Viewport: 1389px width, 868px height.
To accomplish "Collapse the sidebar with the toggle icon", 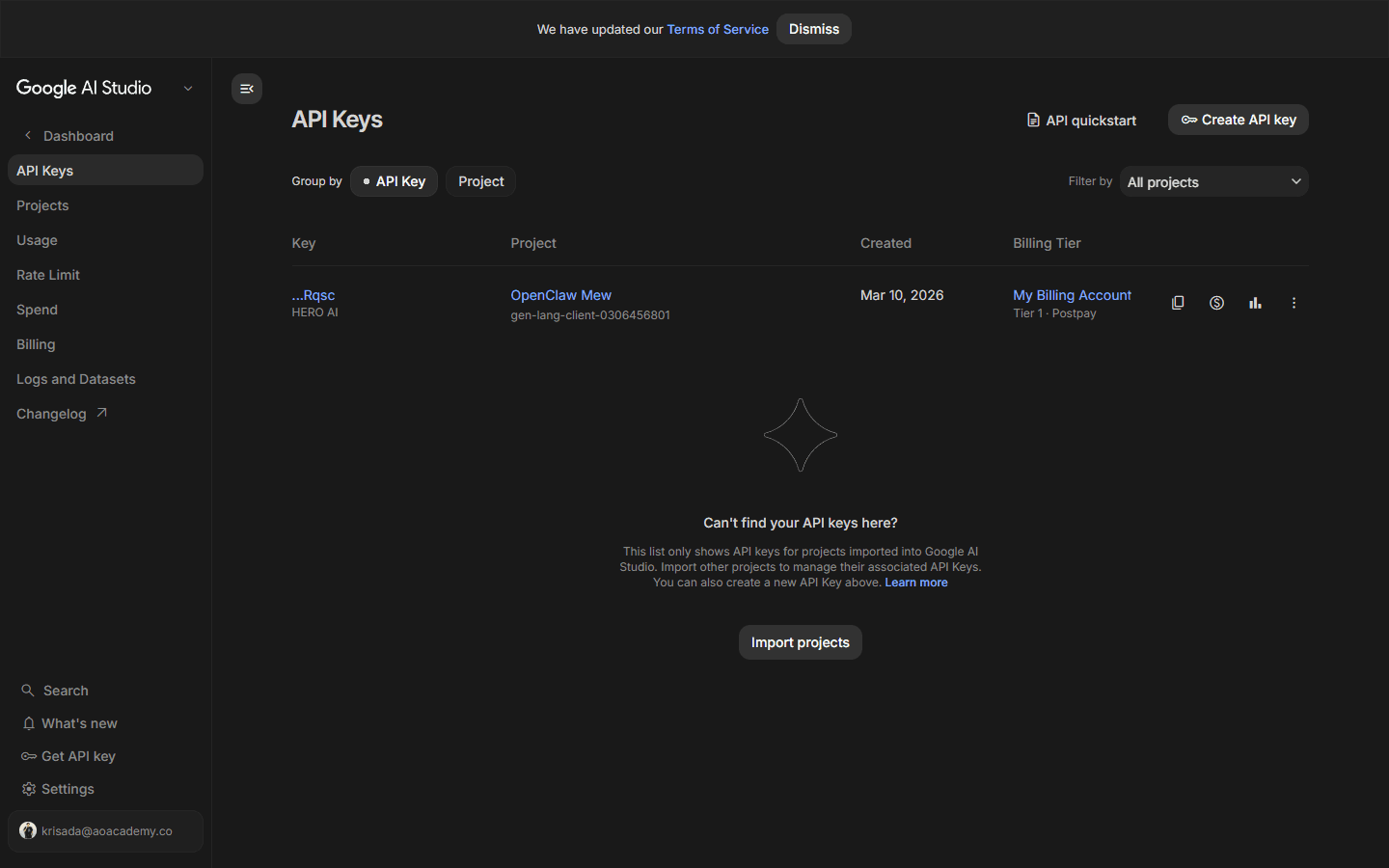I will pos(247,89).
